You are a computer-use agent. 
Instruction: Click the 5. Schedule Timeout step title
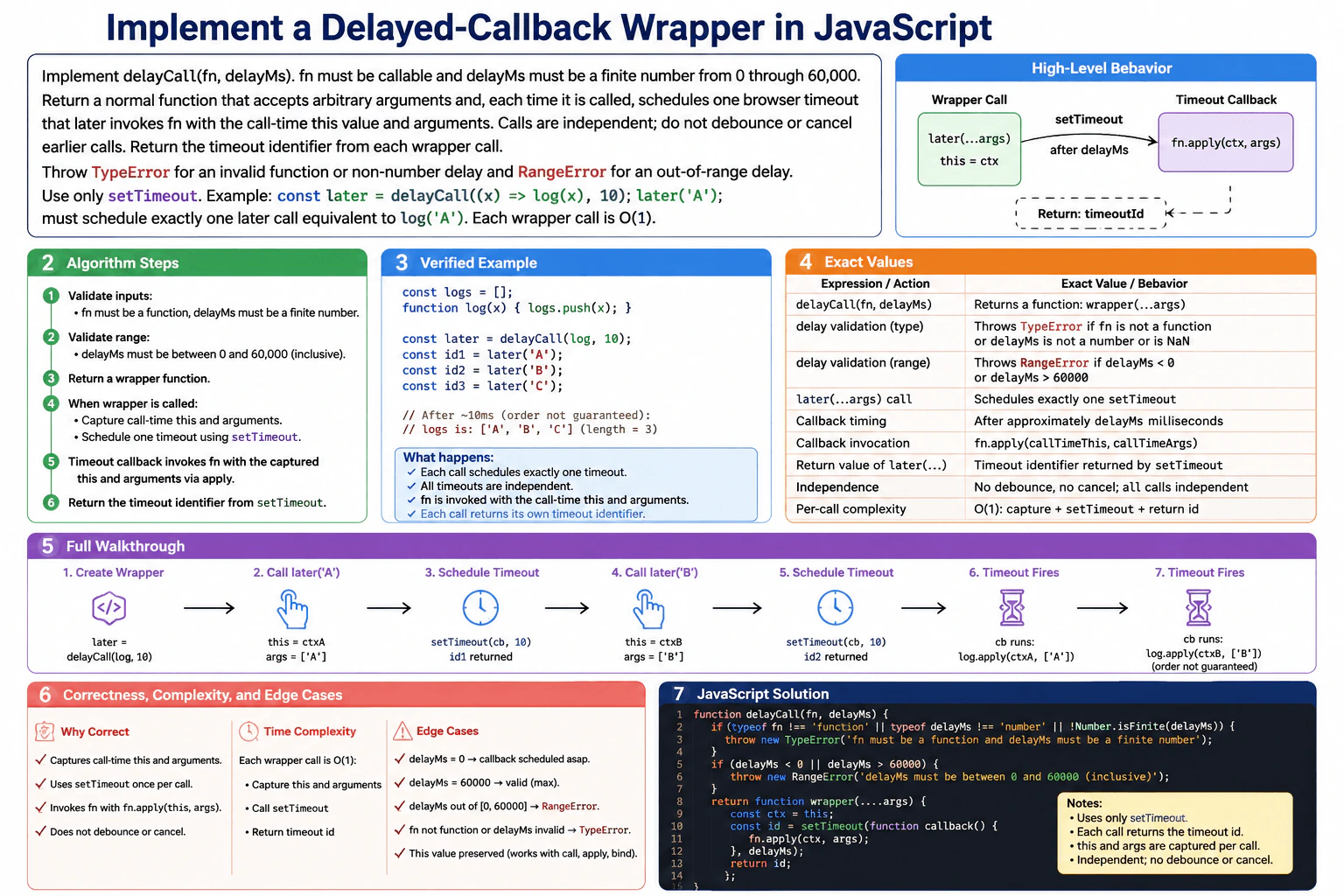[836, 572]
